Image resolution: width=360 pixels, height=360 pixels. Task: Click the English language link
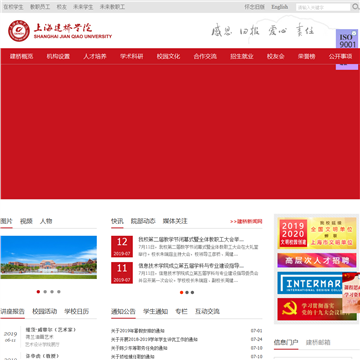click(x=280, y=7)
